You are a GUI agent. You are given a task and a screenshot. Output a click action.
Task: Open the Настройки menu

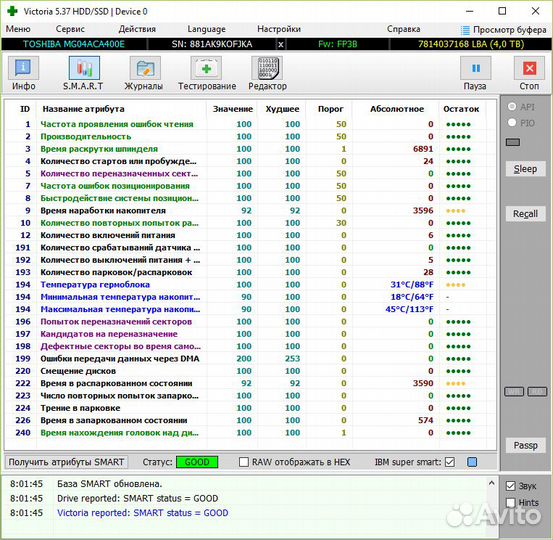(x=279, y=29)
